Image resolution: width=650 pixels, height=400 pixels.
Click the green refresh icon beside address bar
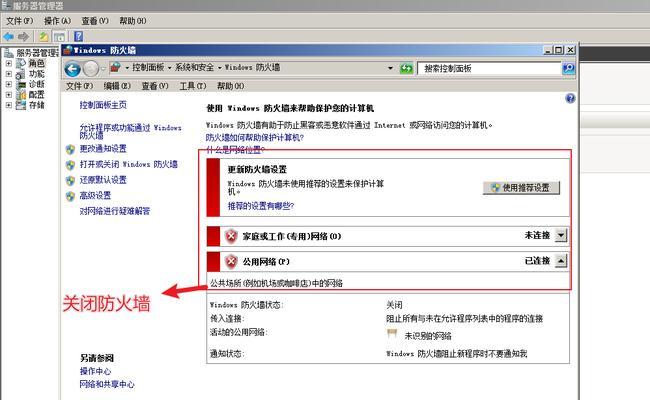pos(406,68)
